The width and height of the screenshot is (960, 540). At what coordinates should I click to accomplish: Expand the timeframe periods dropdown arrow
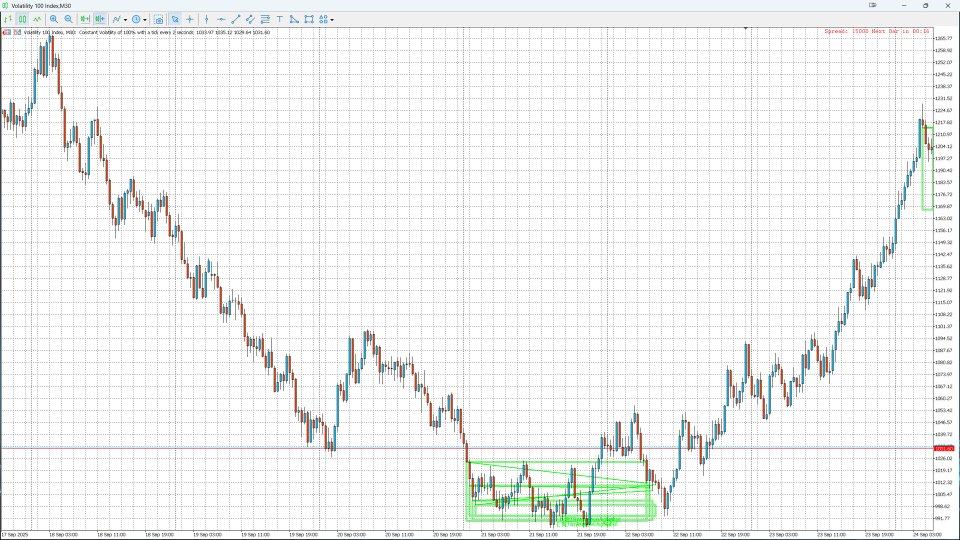pyautogui.click(x=145, y=20)
